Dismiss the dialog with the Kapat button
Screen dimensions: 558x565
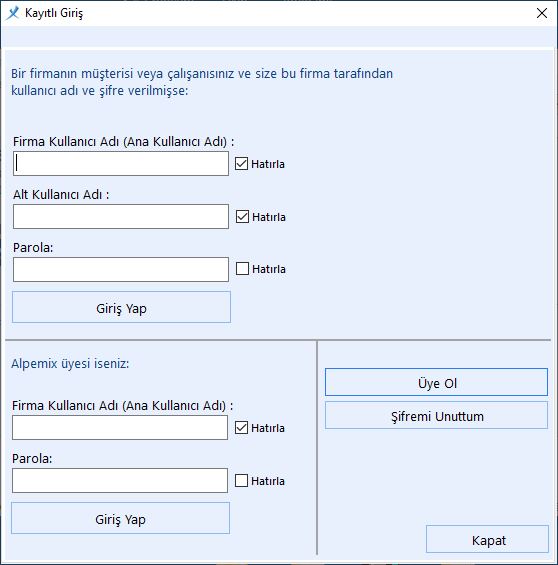487,539
